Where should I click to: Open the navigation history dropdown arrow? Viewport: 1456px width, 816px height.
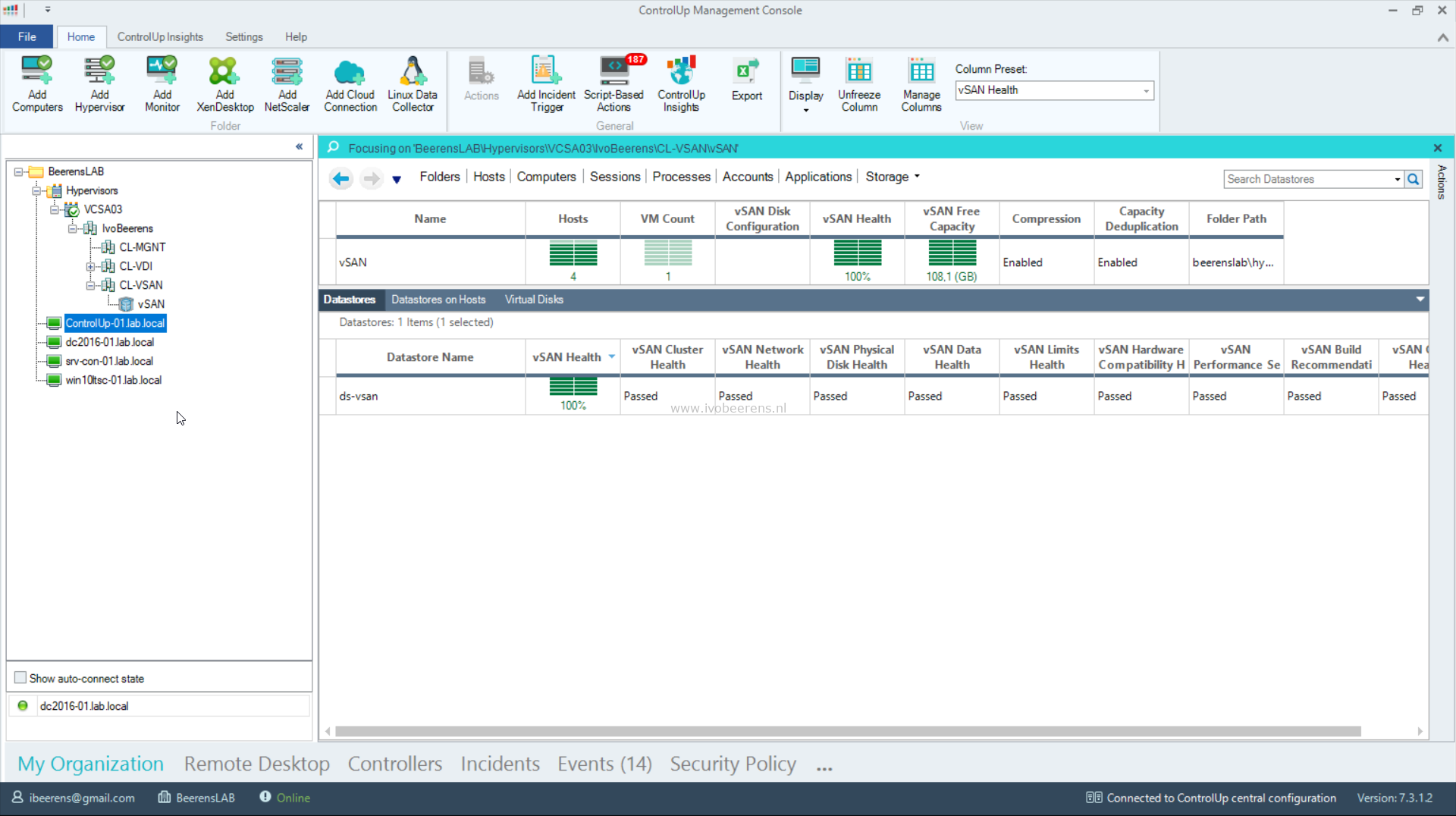[396, 180]
